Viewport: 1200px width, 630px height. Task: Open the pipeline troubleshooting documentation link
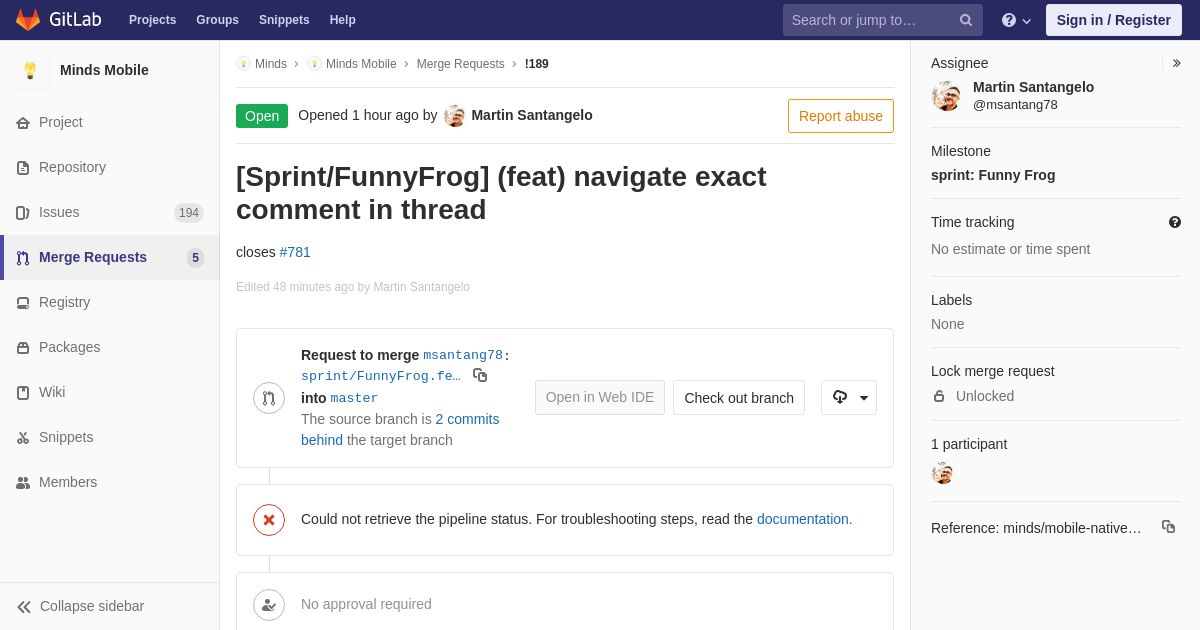coord(803,519)
